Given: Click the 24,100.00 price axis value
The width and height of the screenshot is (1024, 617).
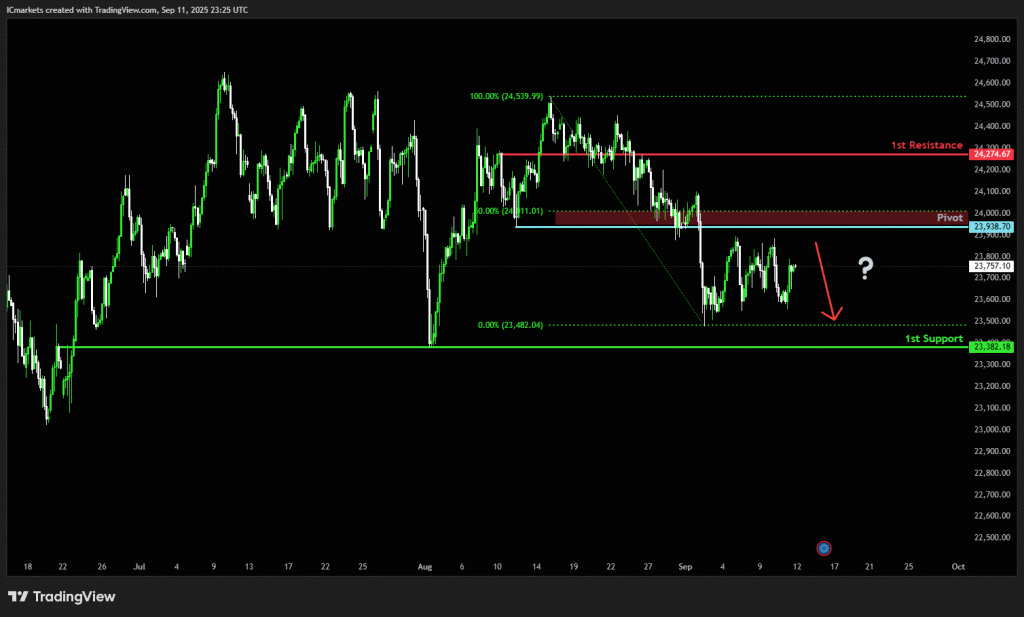Looking at the screenshot, I should [992, 191].
